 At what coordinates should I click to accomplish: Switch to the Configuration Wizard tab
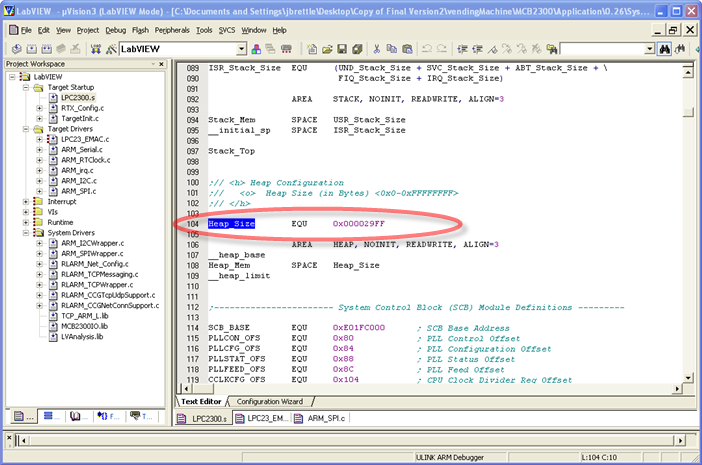click(269, 401)
